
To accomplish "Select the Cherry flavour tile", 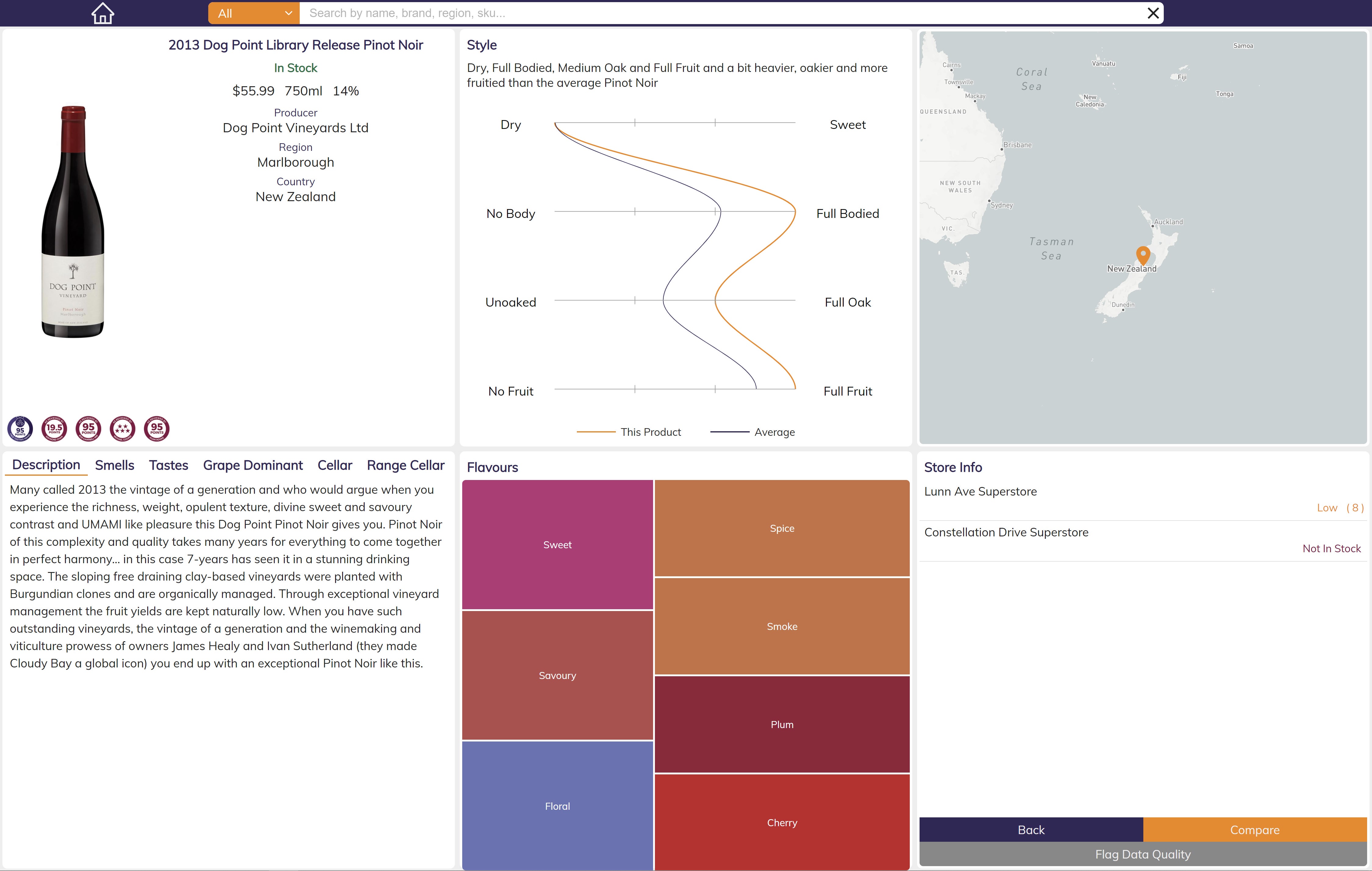I will tap(782, 822).
